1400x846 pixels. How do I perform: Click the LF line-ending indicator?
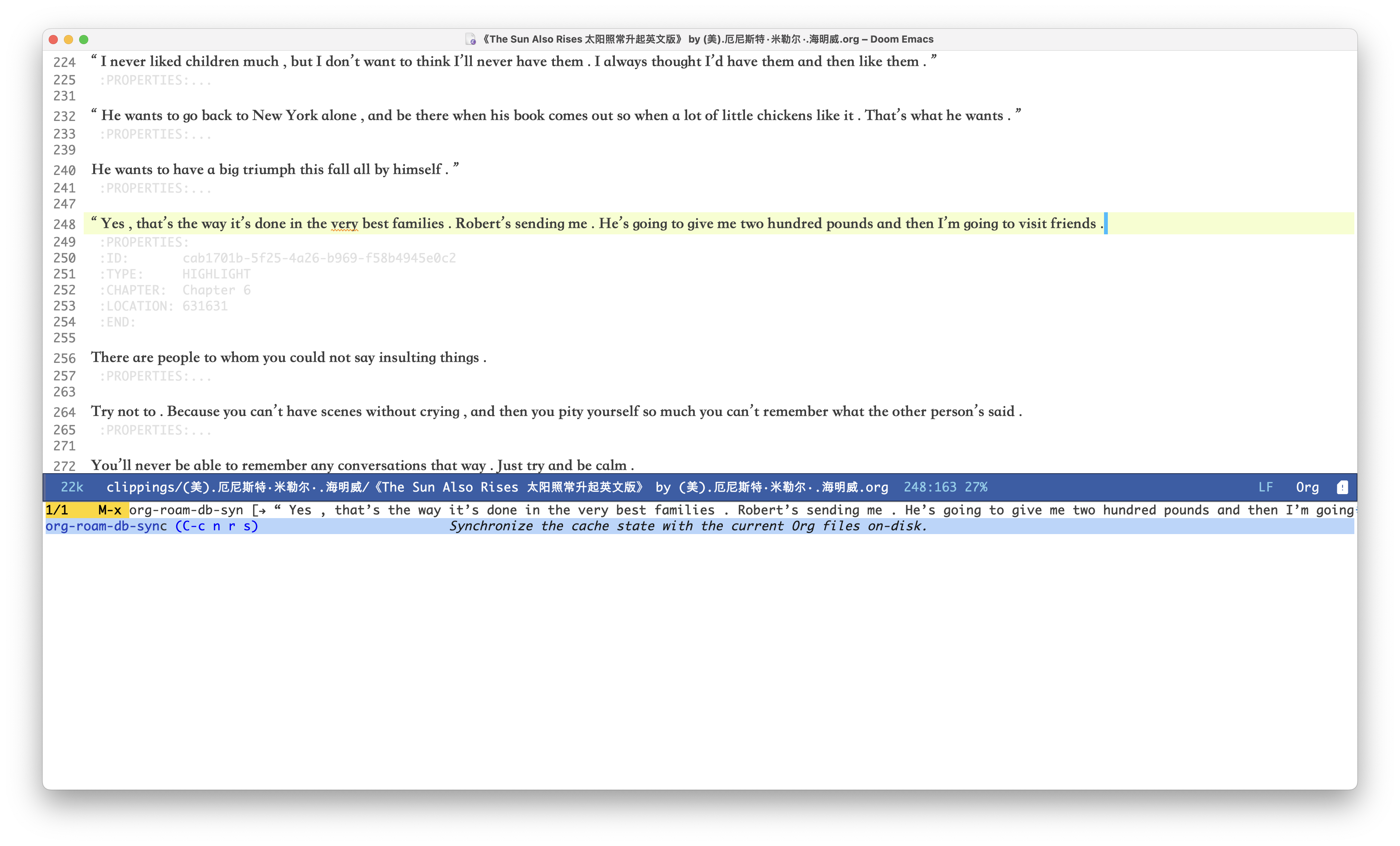(x=1265, y=487)
